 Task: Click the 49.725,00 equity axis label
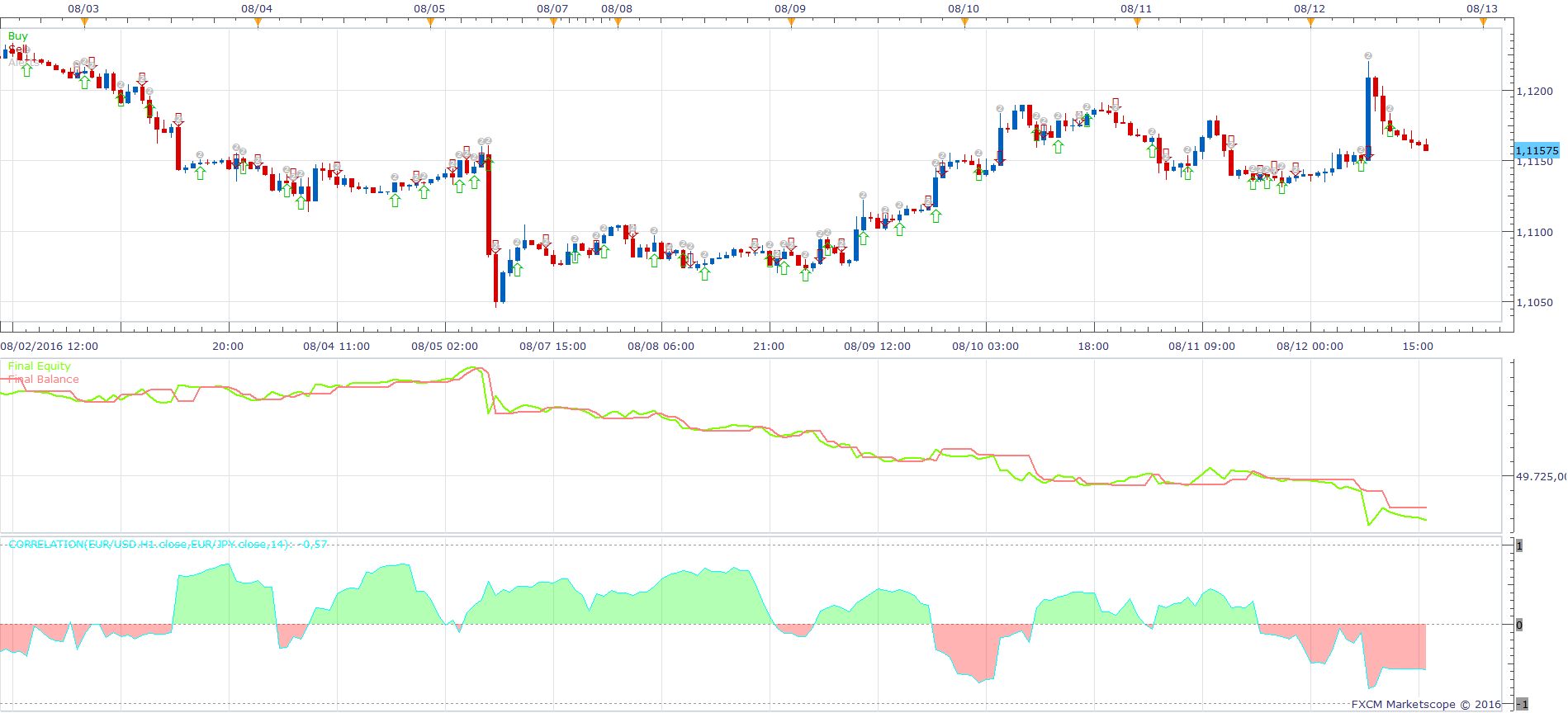point(1541,477)
